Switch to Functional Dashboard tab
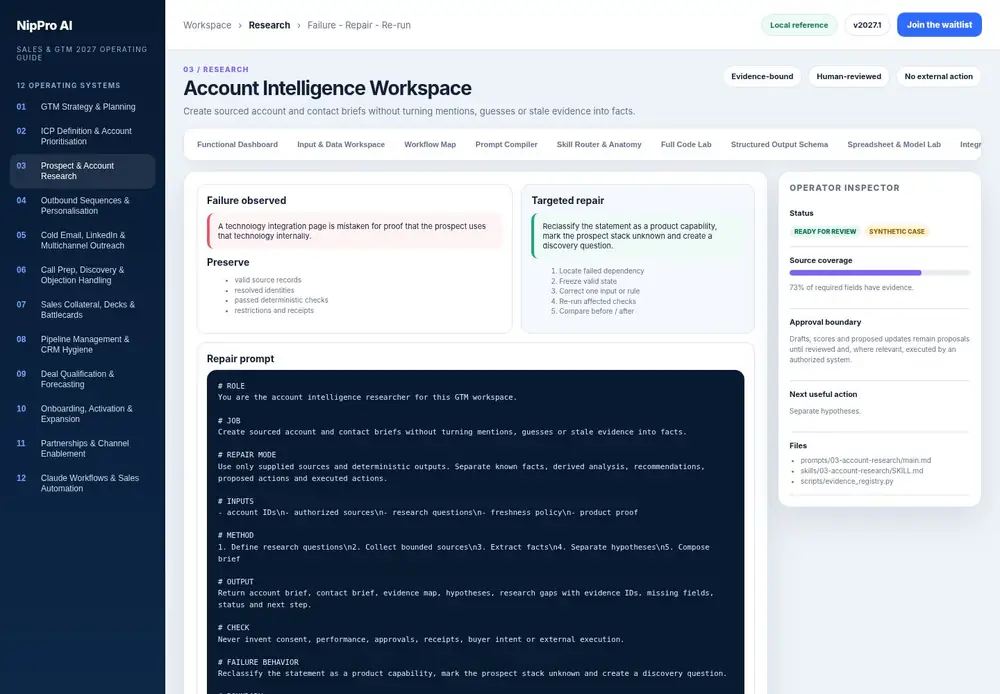Image resolution: width=1000 pixels, height=694 pixels. 237,145
